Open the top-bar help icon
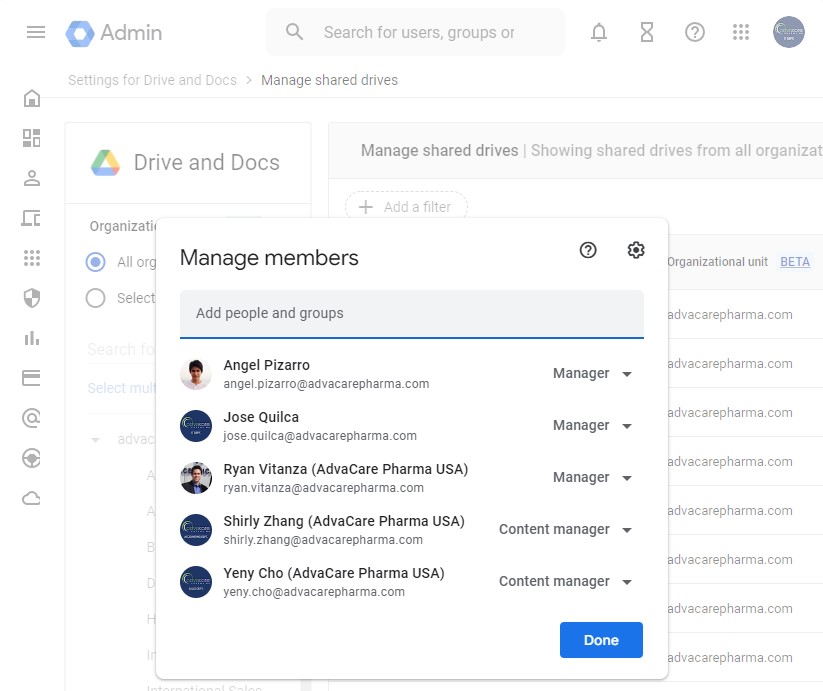 click(x=694, y=33)
